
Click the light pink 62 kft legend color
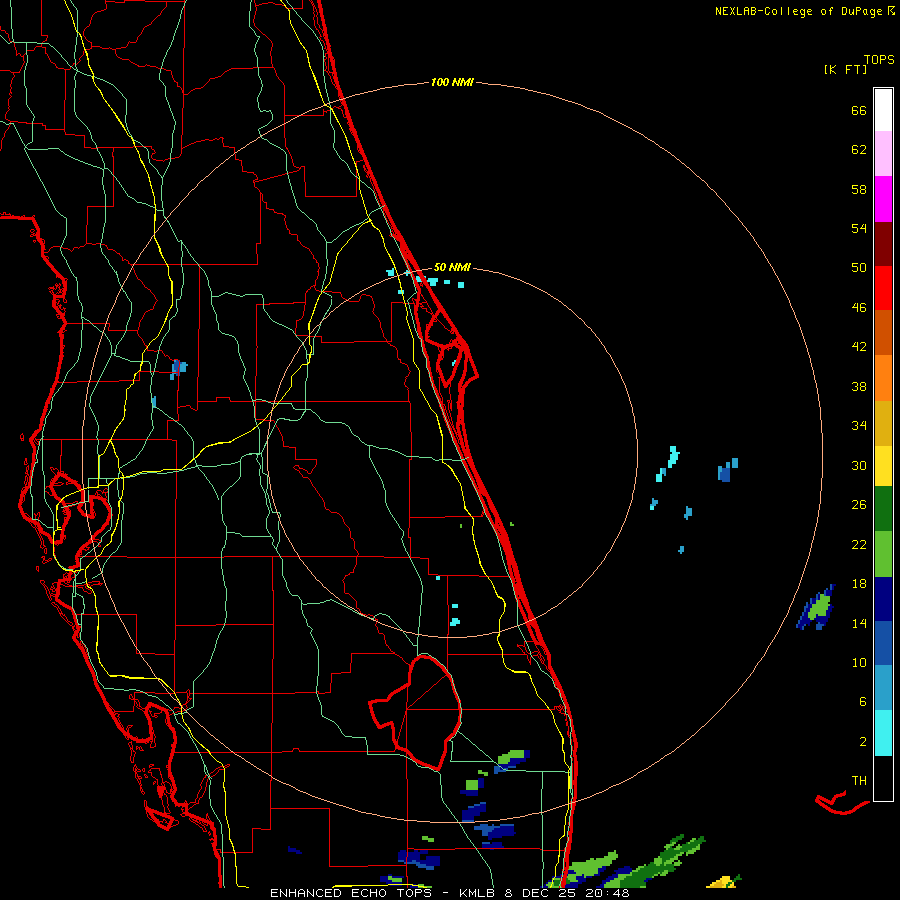click(x=883, y=153)
